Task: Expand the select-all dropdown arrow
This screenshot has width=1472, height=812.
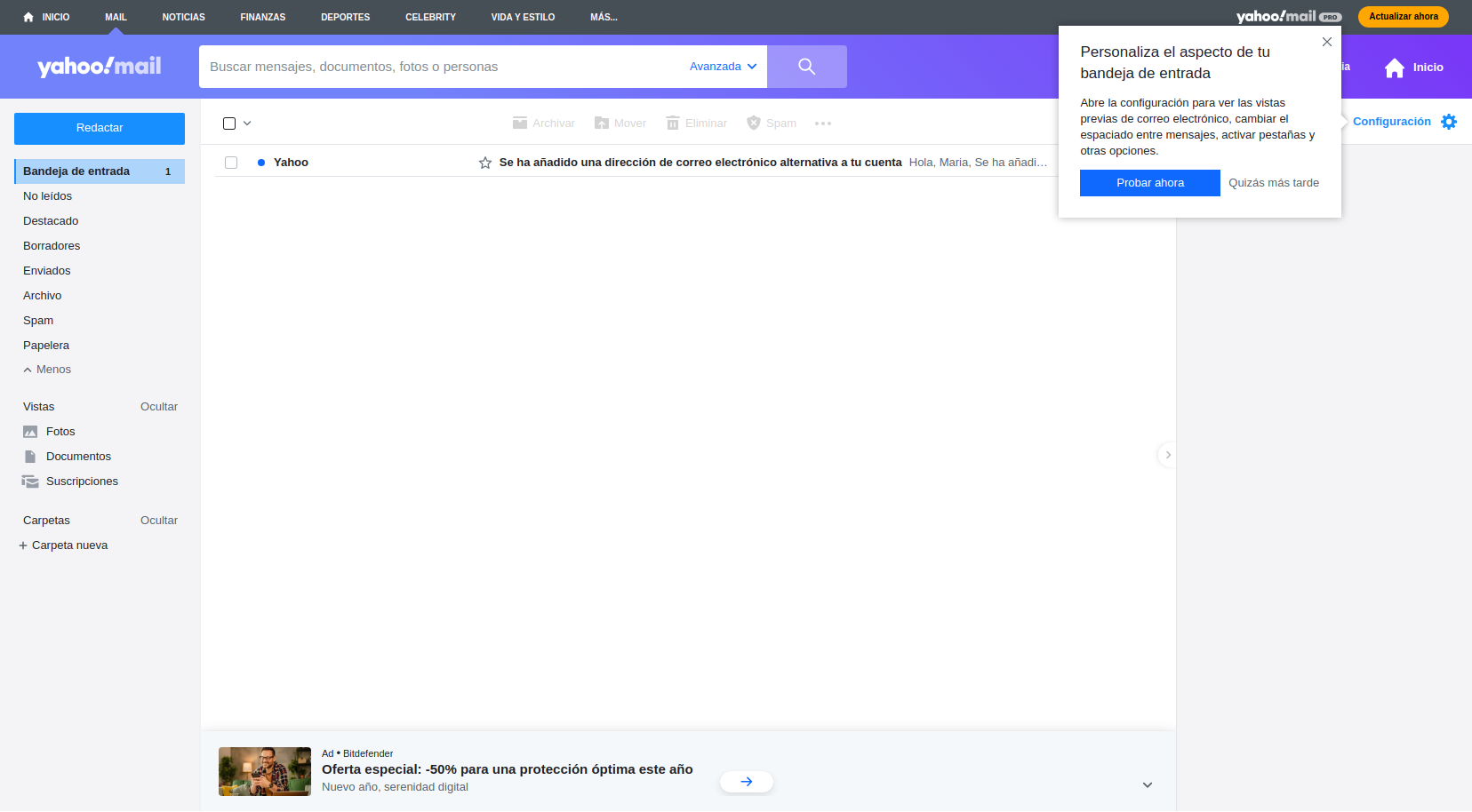Action: click(247, 123)
